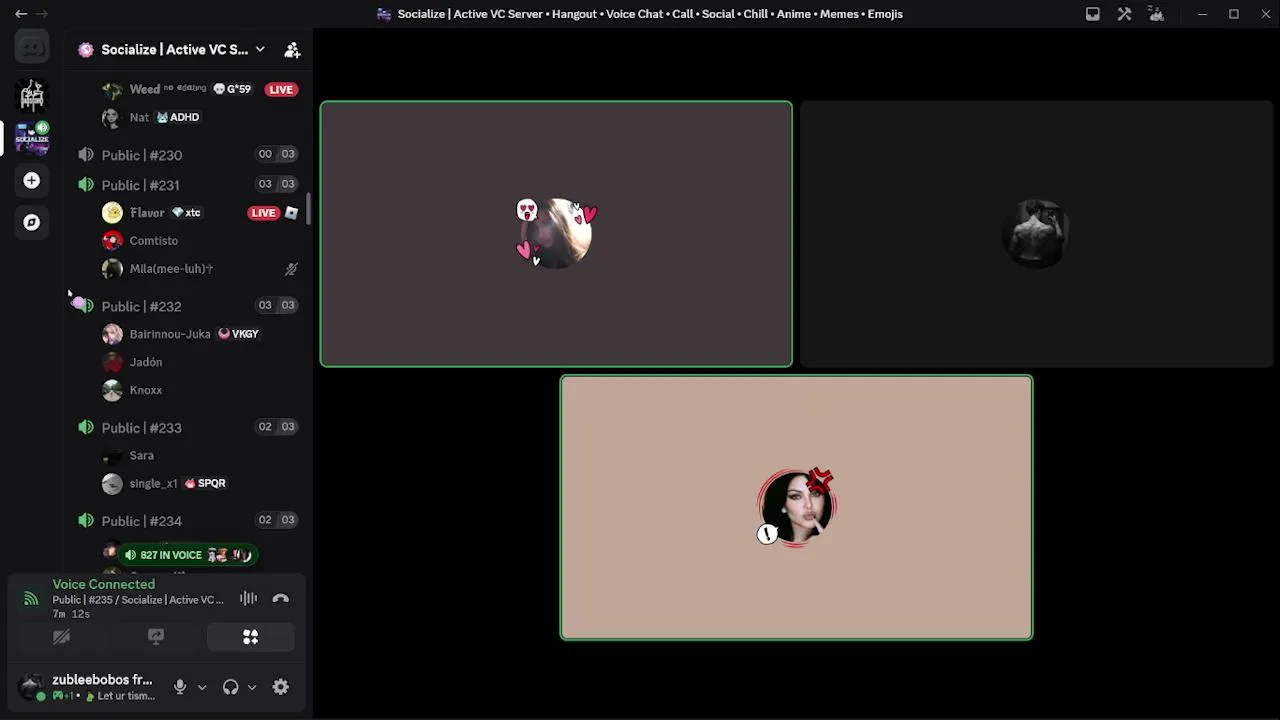1280x720 pixels.
Task: Open the black-and-white server icon above Socialize
Action: (32, 95)
